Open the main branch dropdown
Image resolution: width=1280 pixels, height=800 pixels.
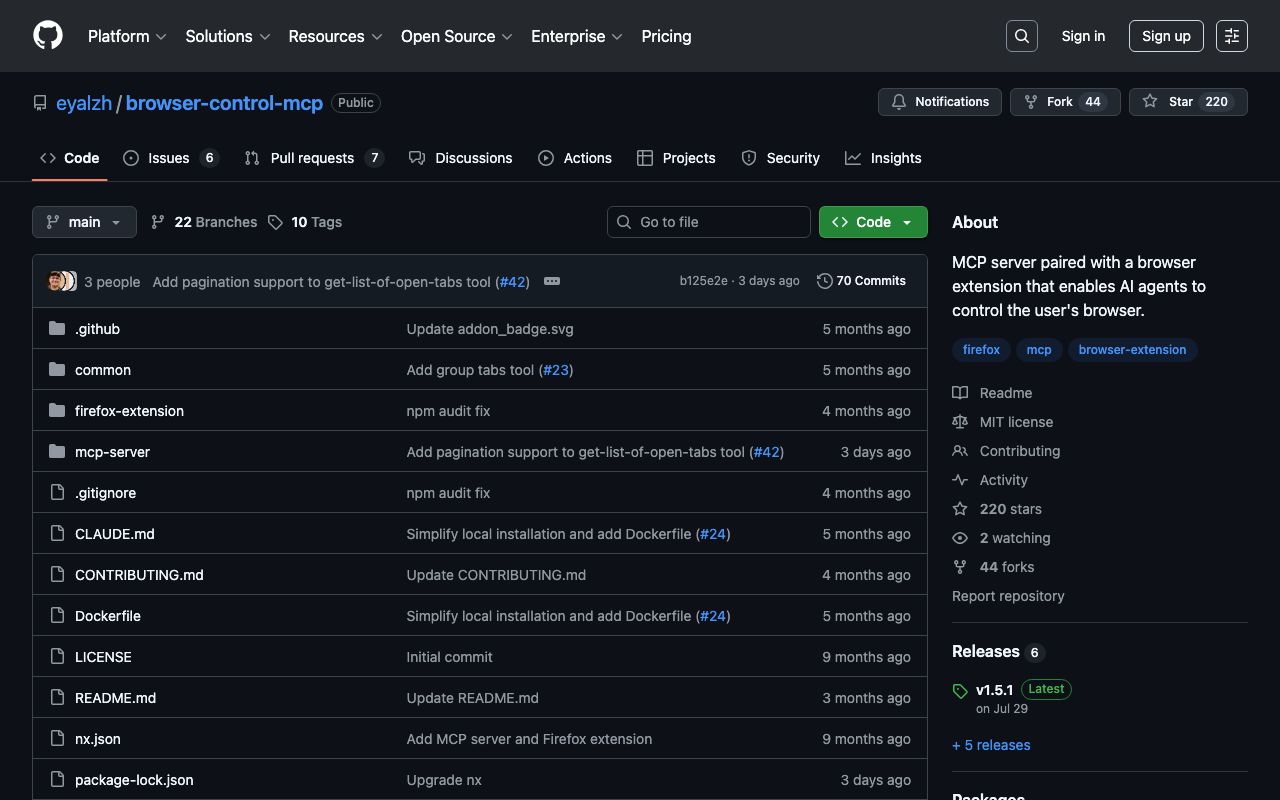point(84,222)
